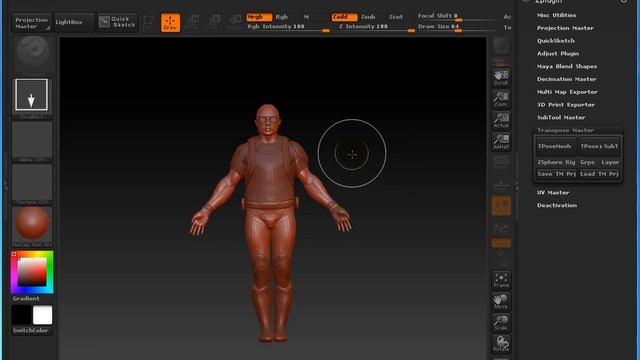Adjust the Draw Size slider

click(x=457, y=27)
